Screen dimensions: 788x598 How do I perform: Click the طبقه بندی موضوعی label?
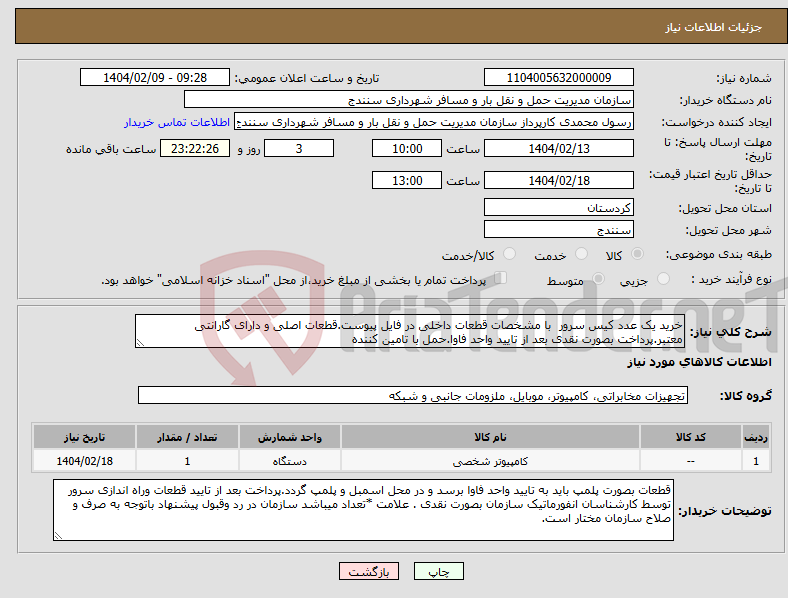pyautogui.click(x=719, y=254)
